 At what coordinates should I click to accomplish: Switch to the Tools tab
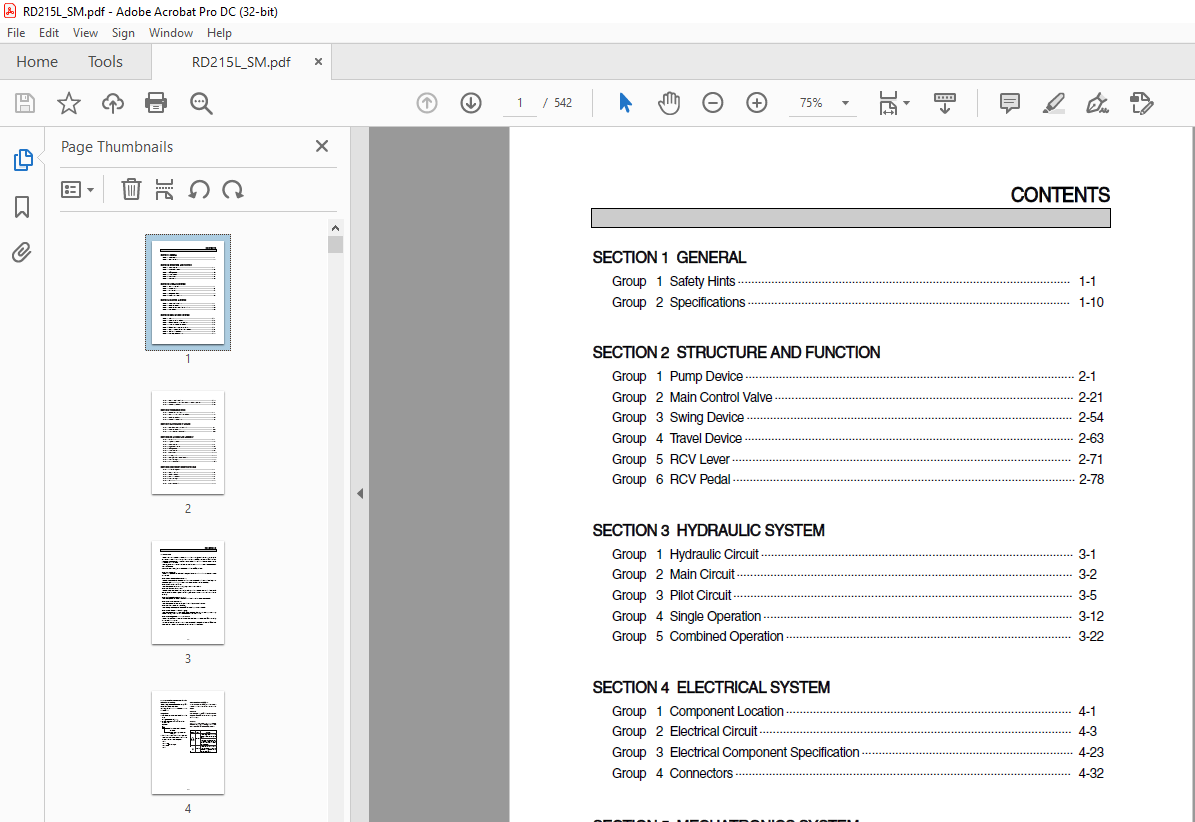coord(105,62)
